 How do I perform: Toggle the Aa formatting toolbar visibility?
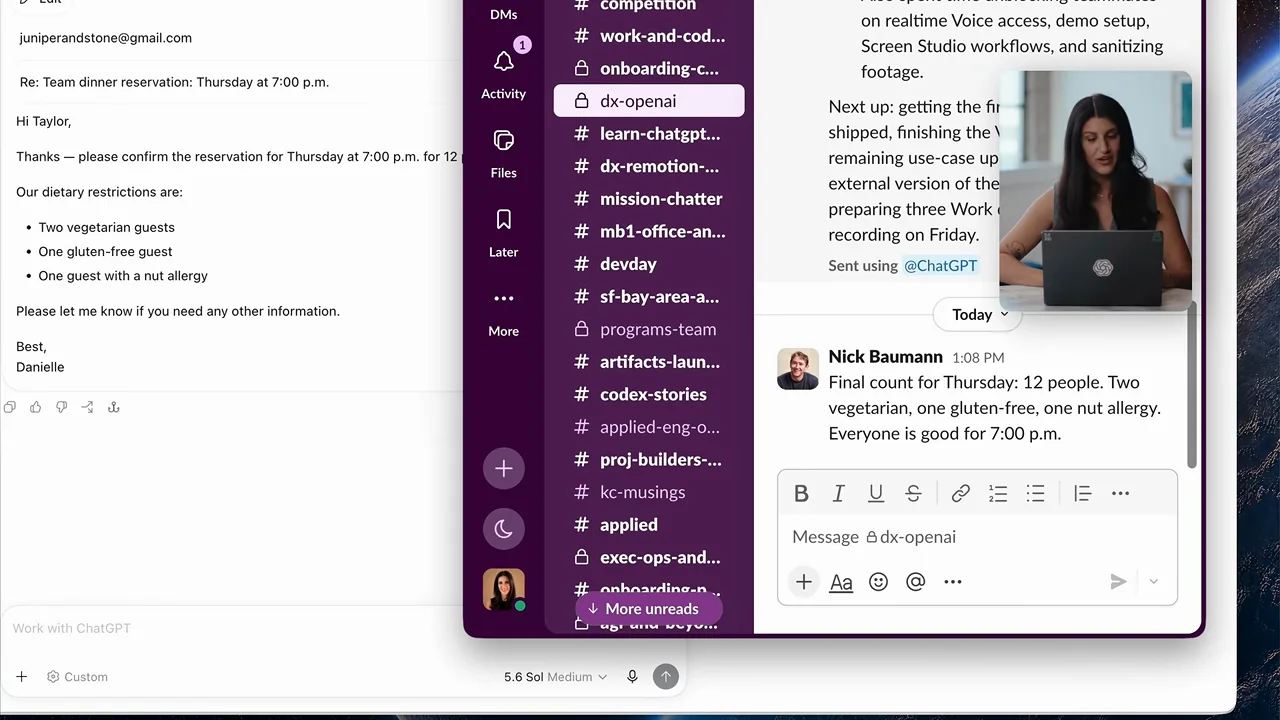[841, 582]
